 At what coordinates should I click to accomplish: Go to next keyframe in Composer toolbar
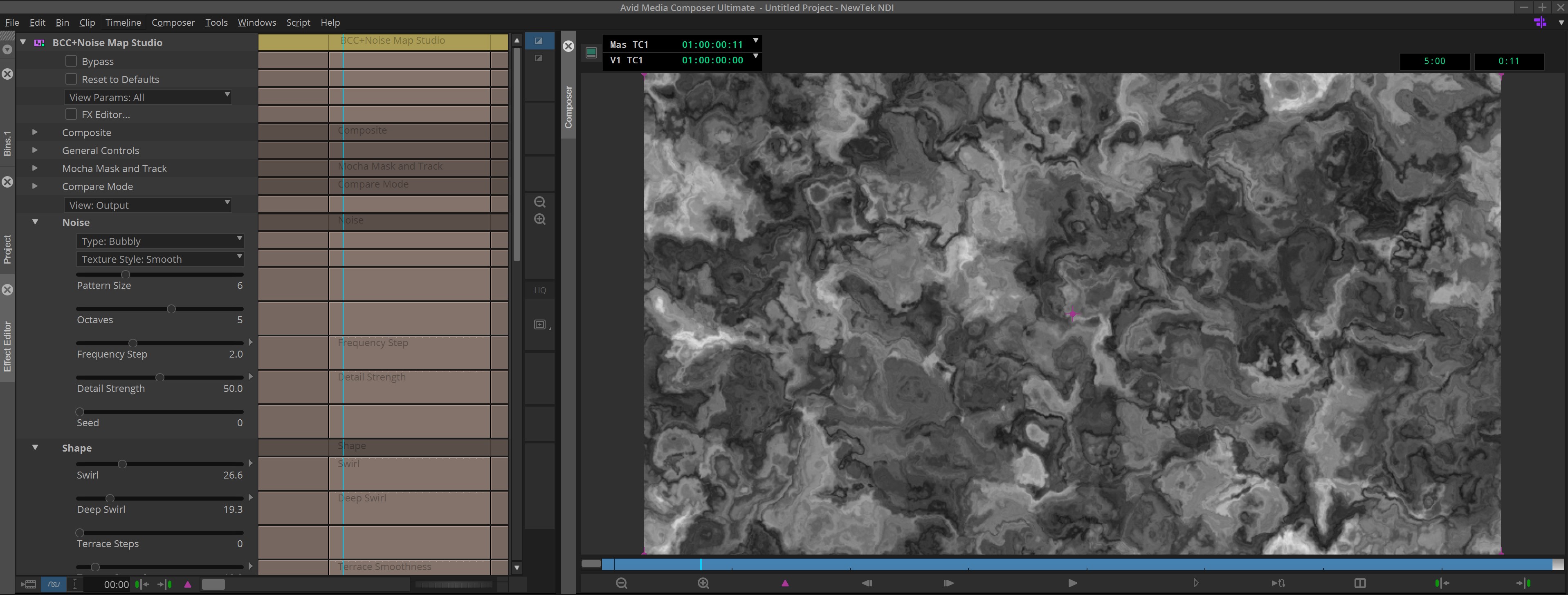[1523, 583]
